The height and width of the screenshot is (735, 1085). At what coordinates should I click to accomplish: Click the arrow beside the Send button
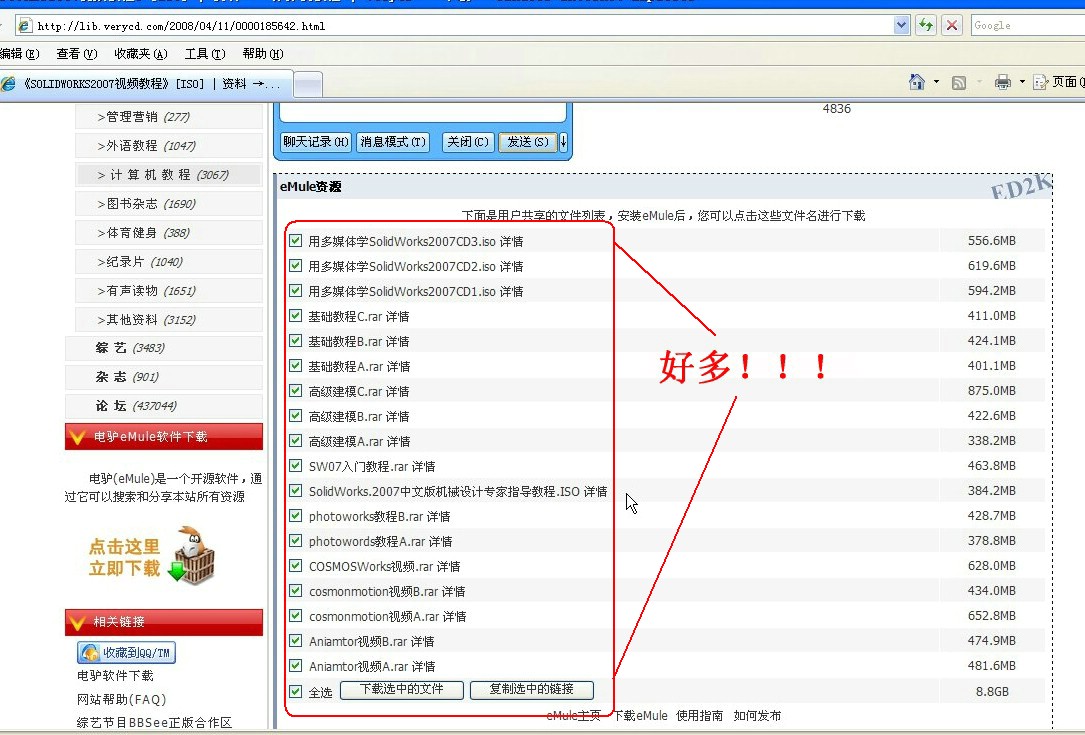tap(563, 142)
